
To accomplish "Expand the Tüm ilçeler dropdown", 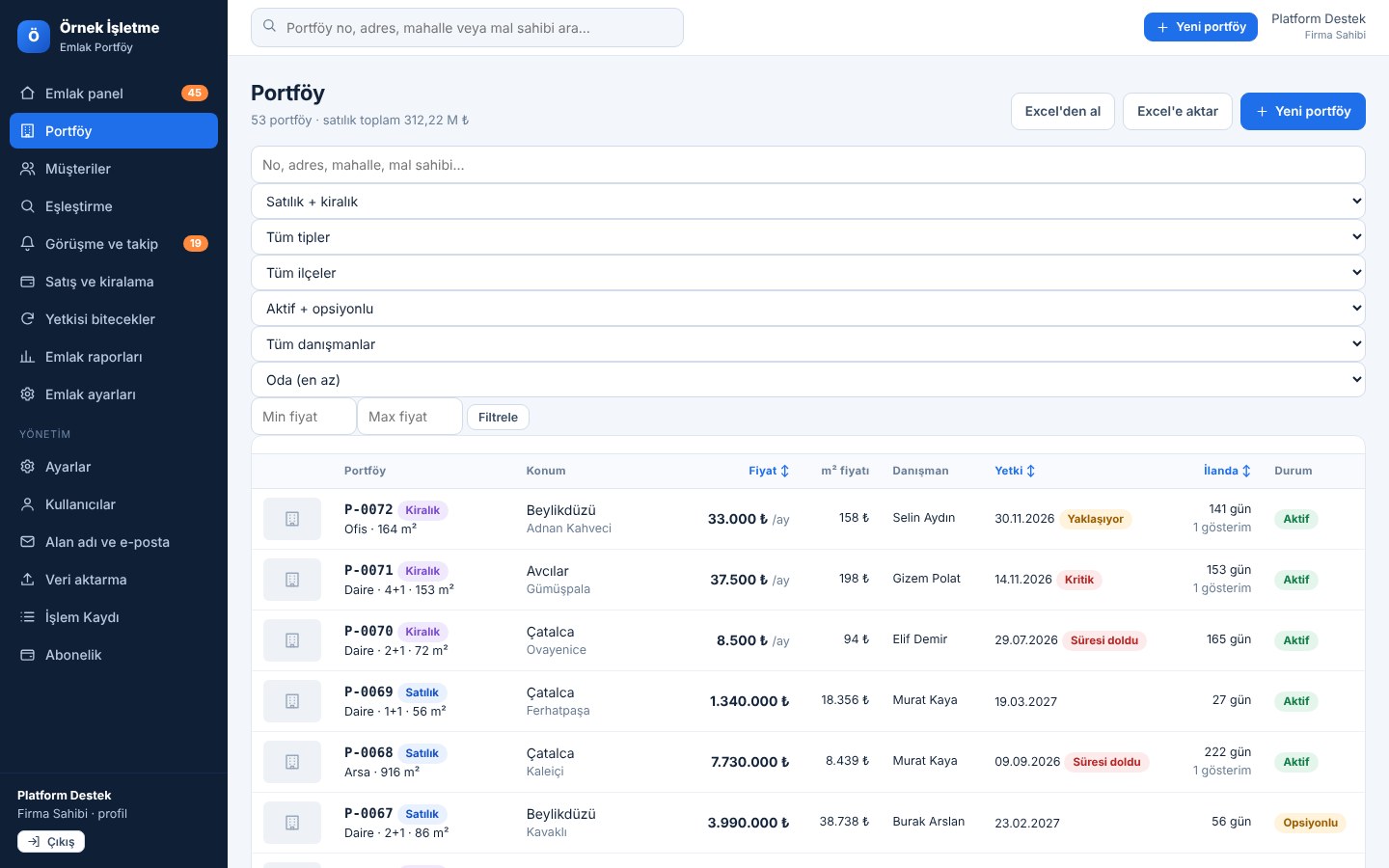I will pos(808,273).
